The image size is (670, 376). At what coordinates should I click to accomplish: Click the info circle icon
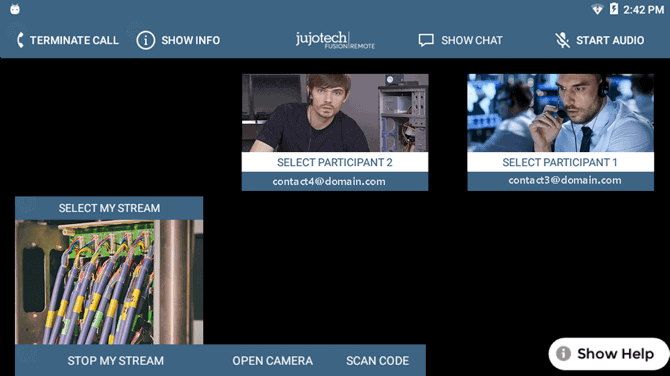[x=146, y=40]
